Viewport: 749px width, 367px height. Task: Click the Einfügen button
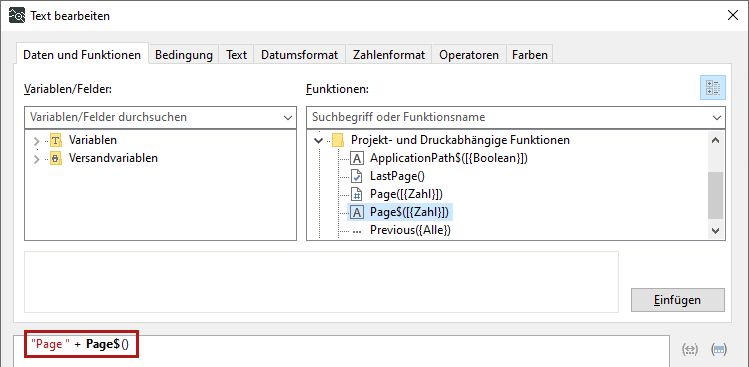[677, 300]
